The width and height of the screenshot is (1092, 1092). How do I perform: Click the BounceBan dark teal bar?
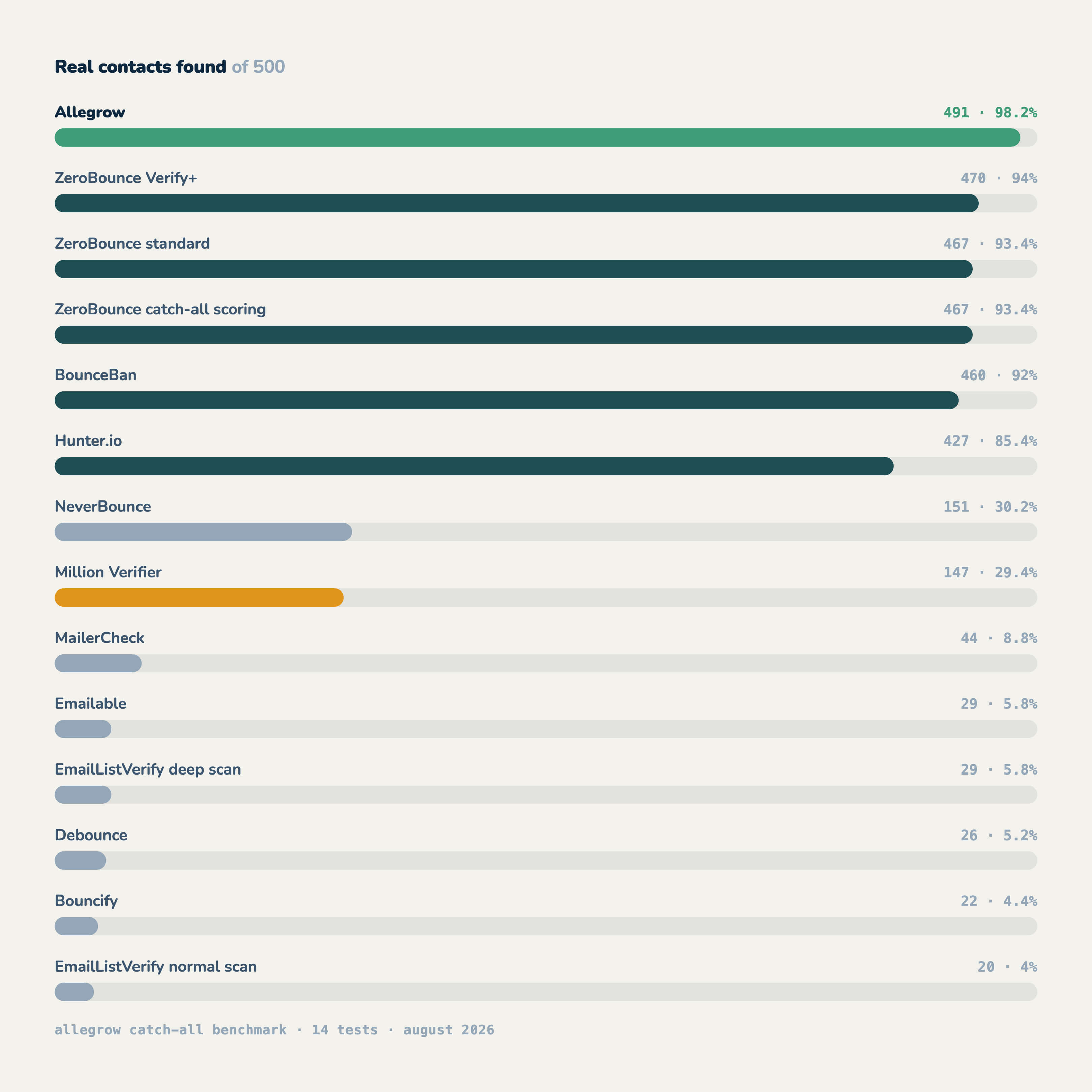[x=507, y=400]
